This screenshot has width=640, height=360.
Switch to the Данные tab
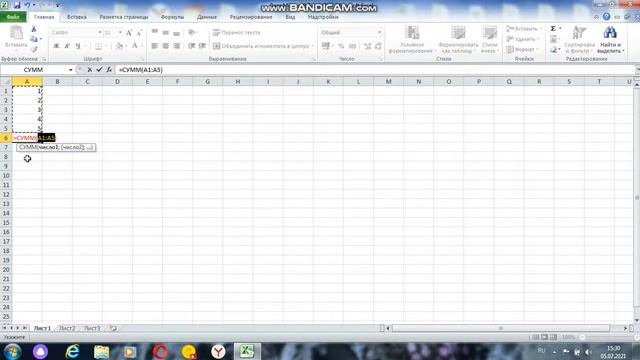(207, 17)
